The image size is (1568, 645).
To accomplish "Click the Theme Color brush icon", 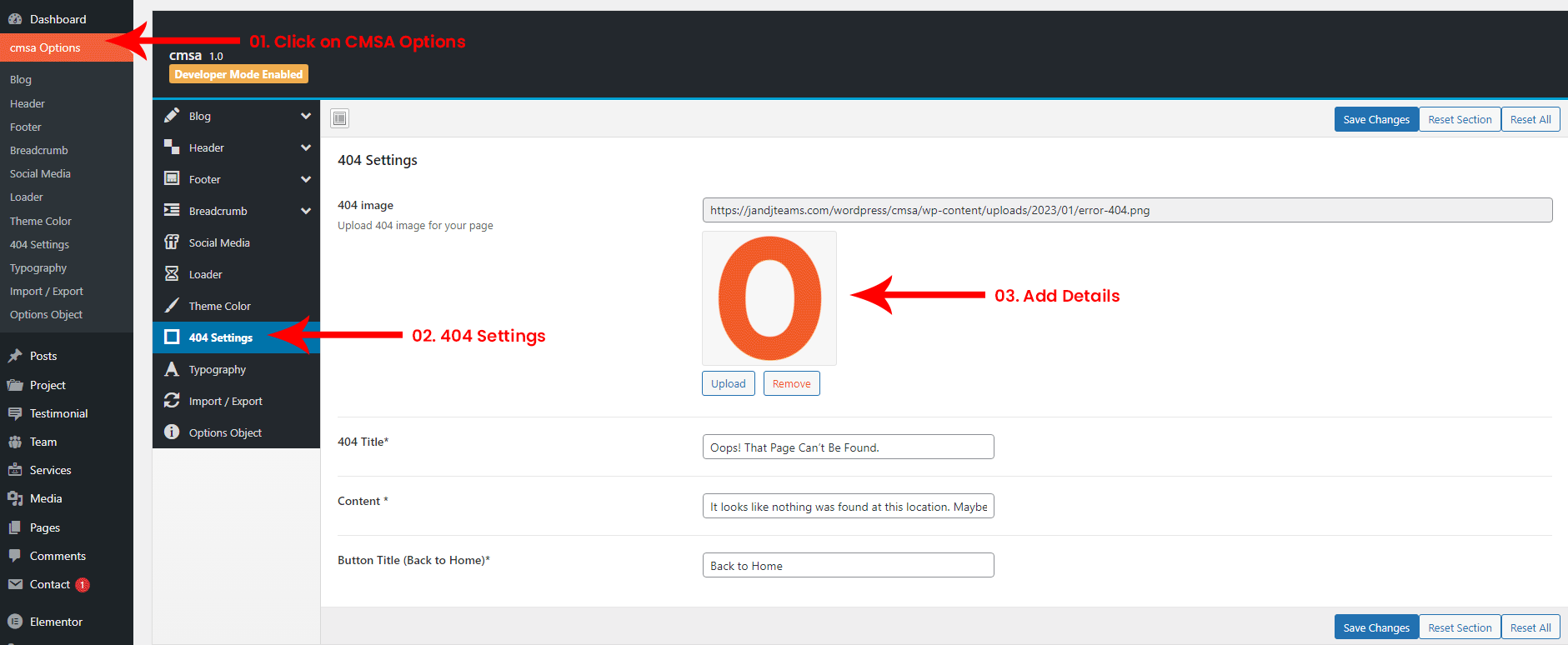I will (x=172, y=306).
